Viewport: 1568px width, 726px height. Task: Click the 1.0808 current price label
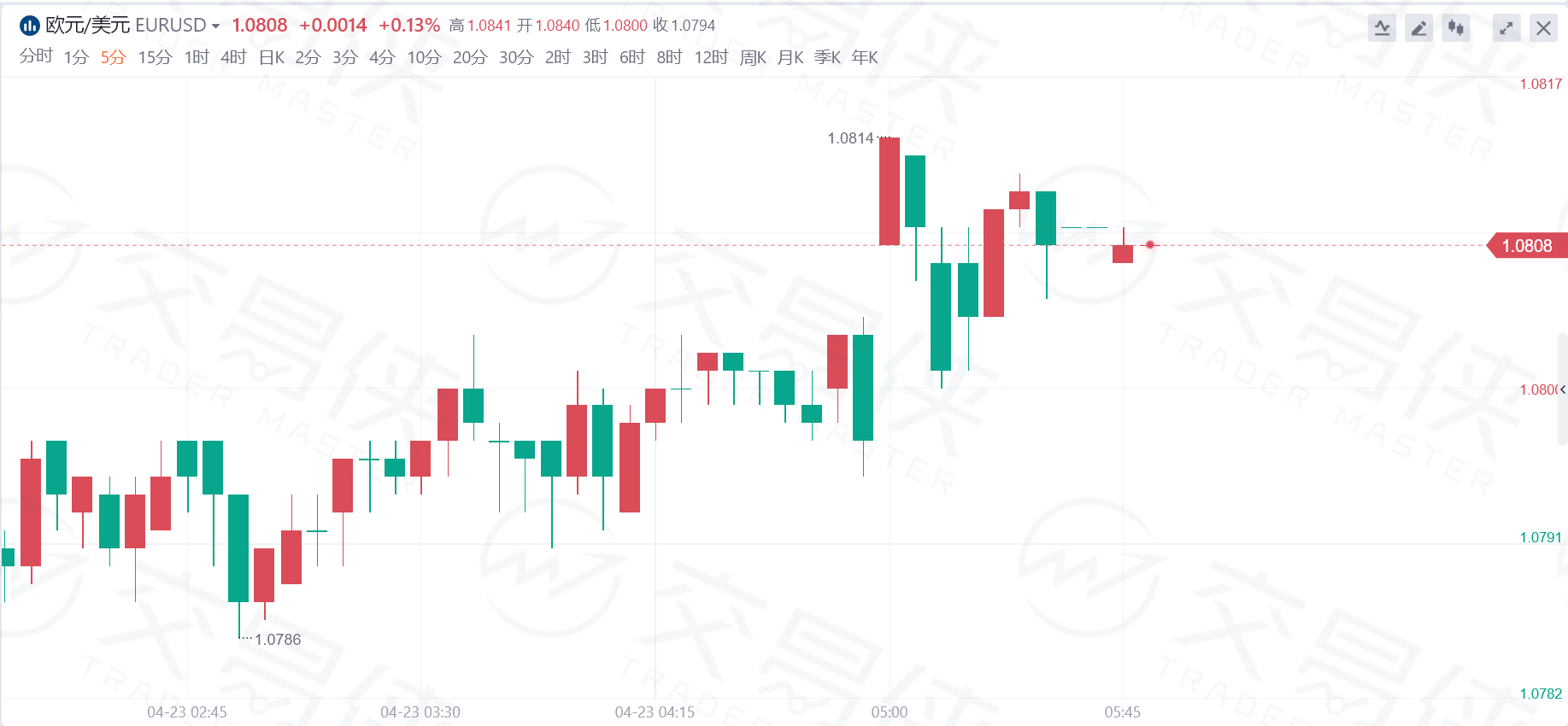(x=1527, y=246)
